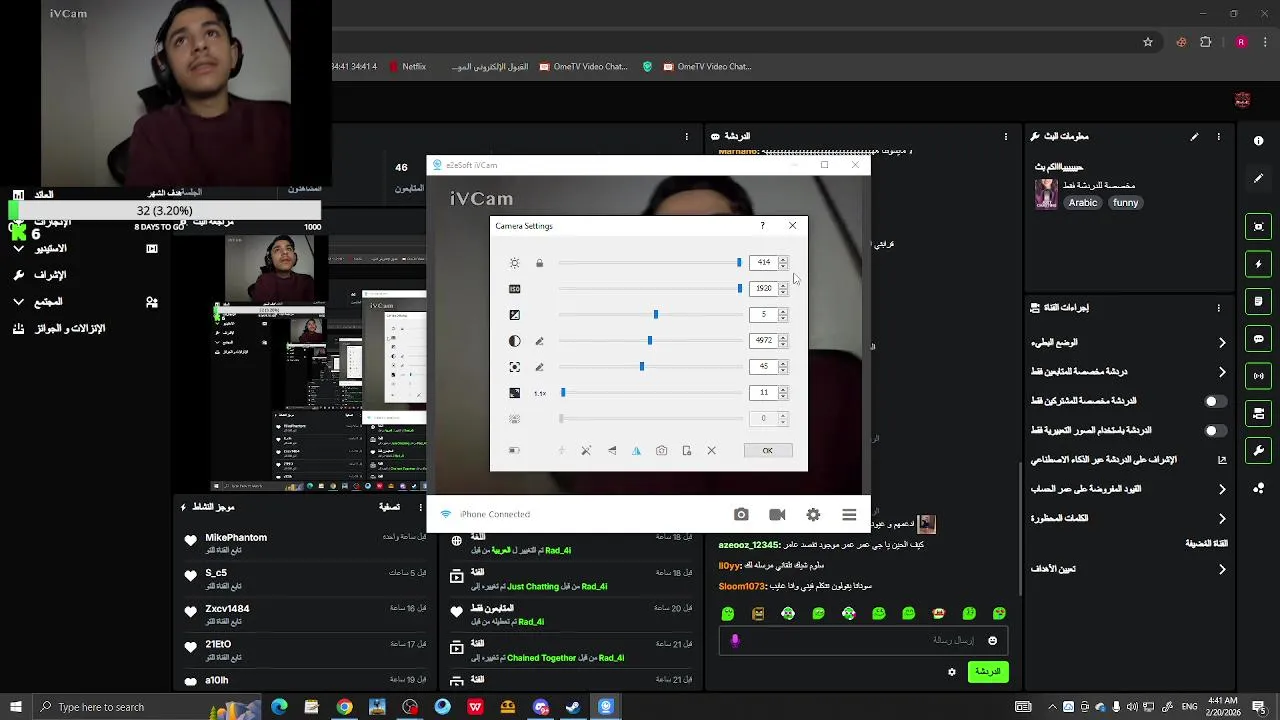Click the ISO icon in Camera Settings
The image size is (1280, 720).
point(515,289)
